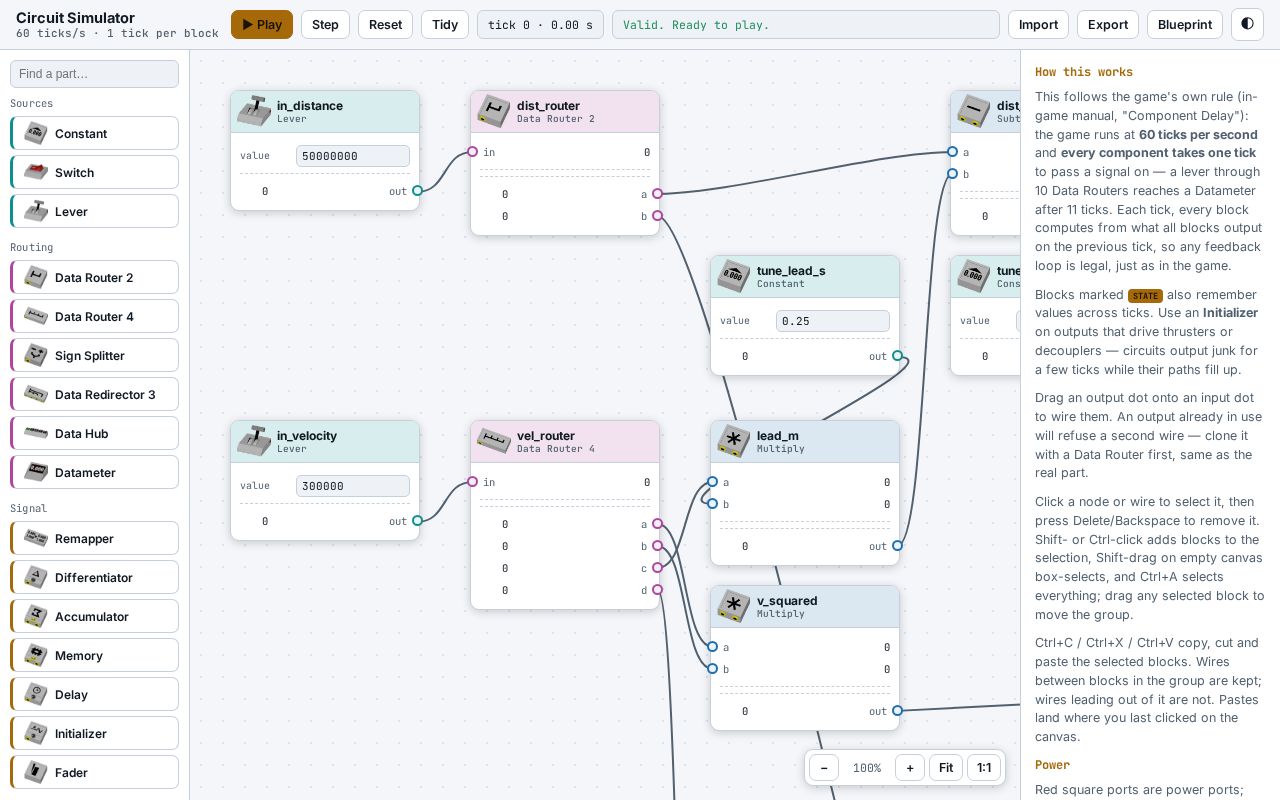Select the Constant part in the sidebar
The height and width of the screenshot is (800, 1280).
click(x=94, y=133)
